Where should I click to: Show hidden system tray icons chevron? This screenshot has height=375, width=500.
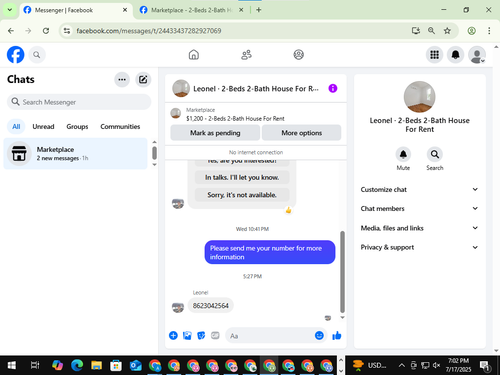point(402,365)
